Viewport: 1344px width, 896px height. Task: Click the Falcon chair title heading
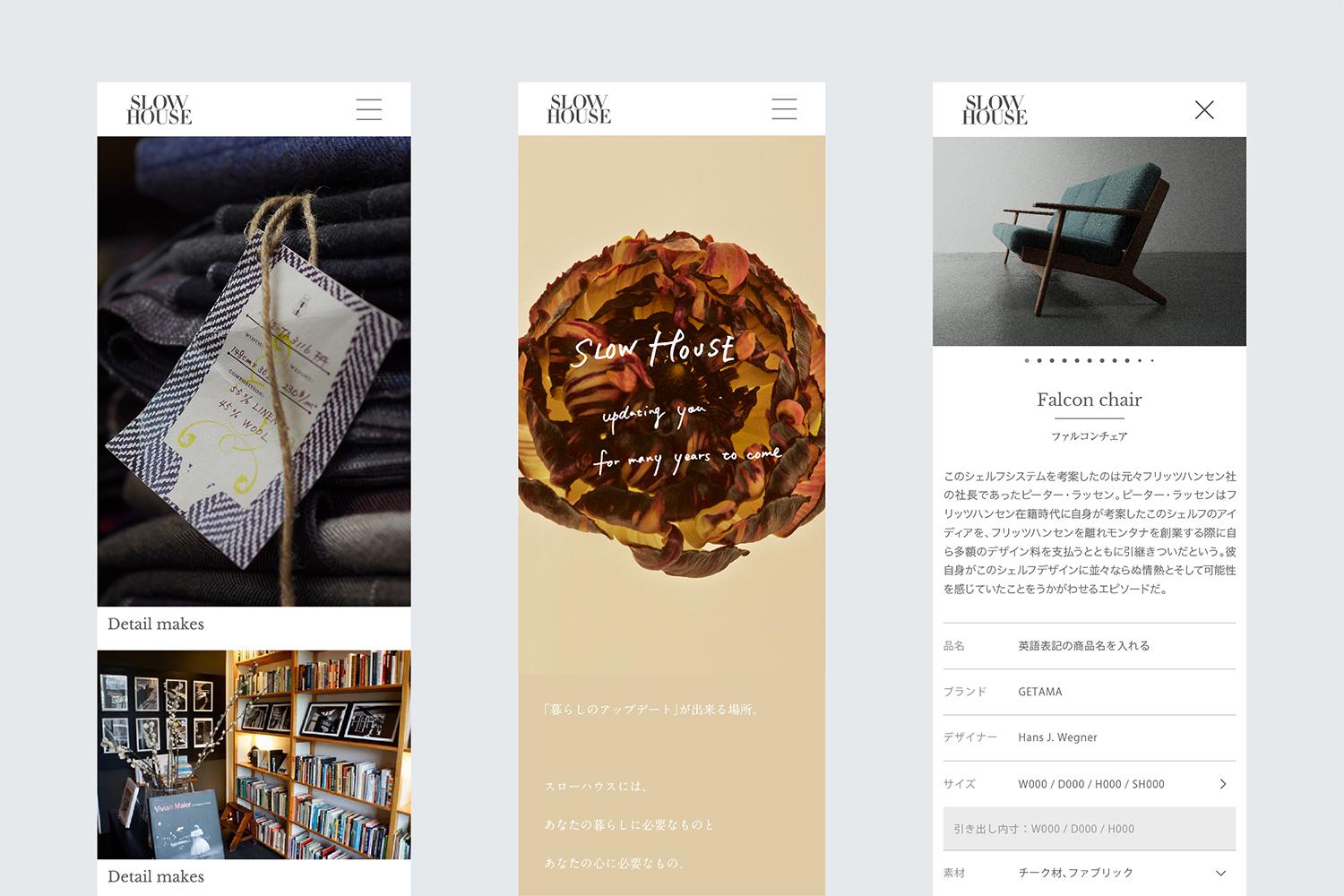tap(1090, 400)
